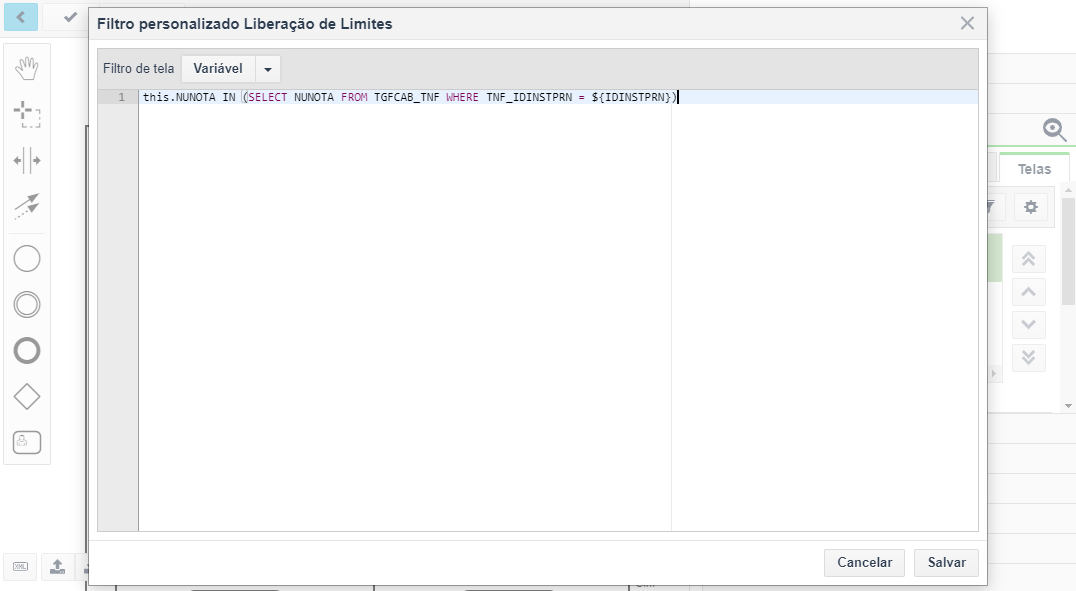Viewport: 1076px width, 591px height.
Task: Click the upload icon at bottom left
Action: pos(58,566)
